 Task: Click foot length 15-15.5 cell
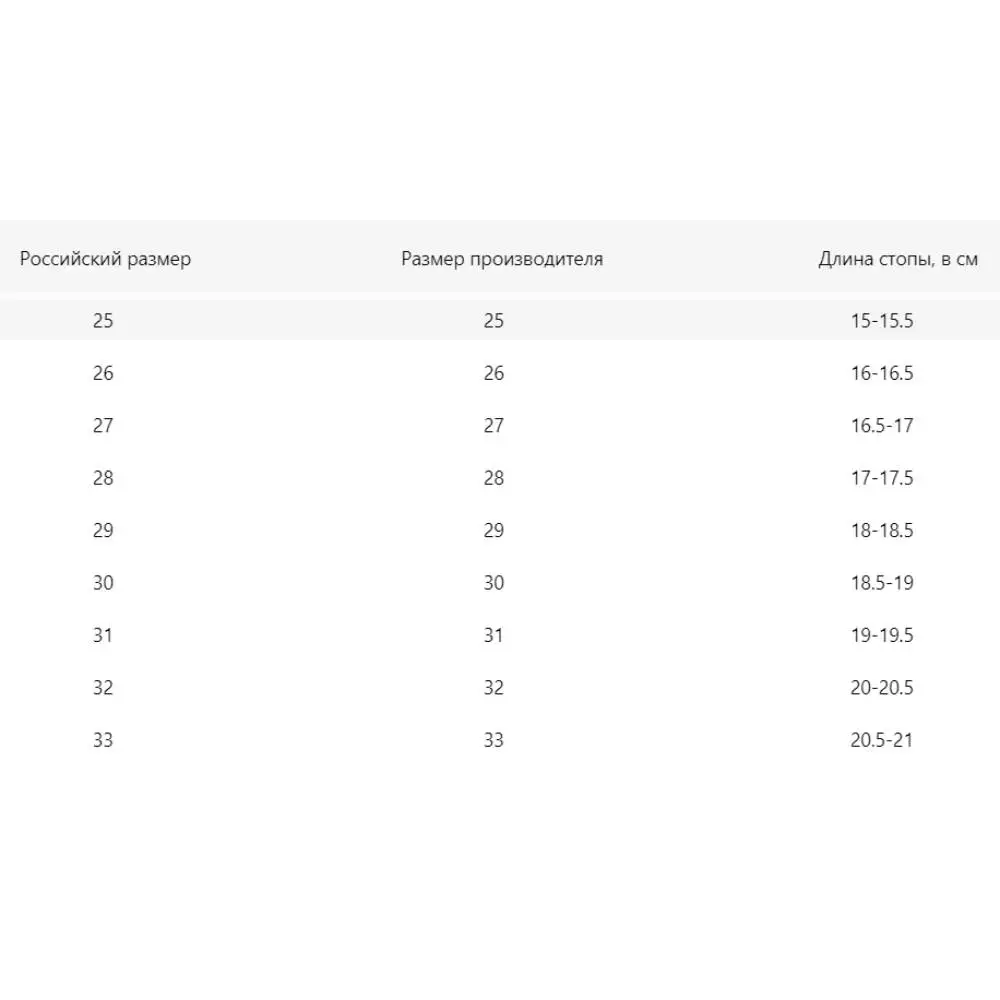(883, 321)
